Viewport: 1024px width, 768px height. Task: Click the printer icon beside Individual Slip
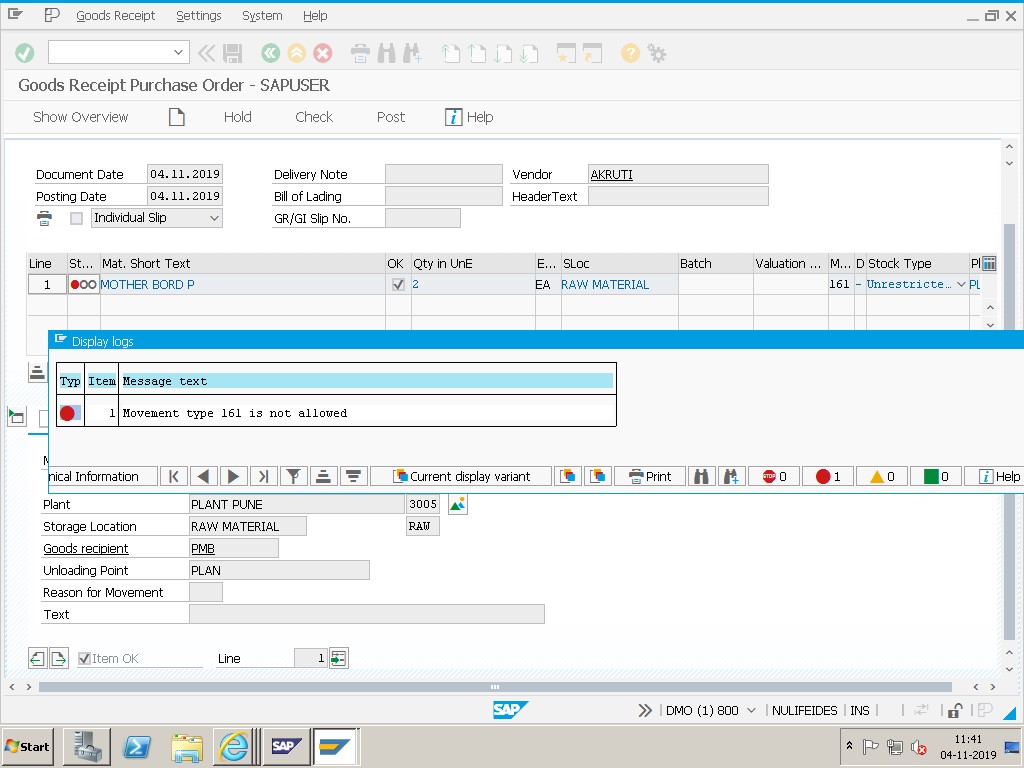(x=44, y=218)
